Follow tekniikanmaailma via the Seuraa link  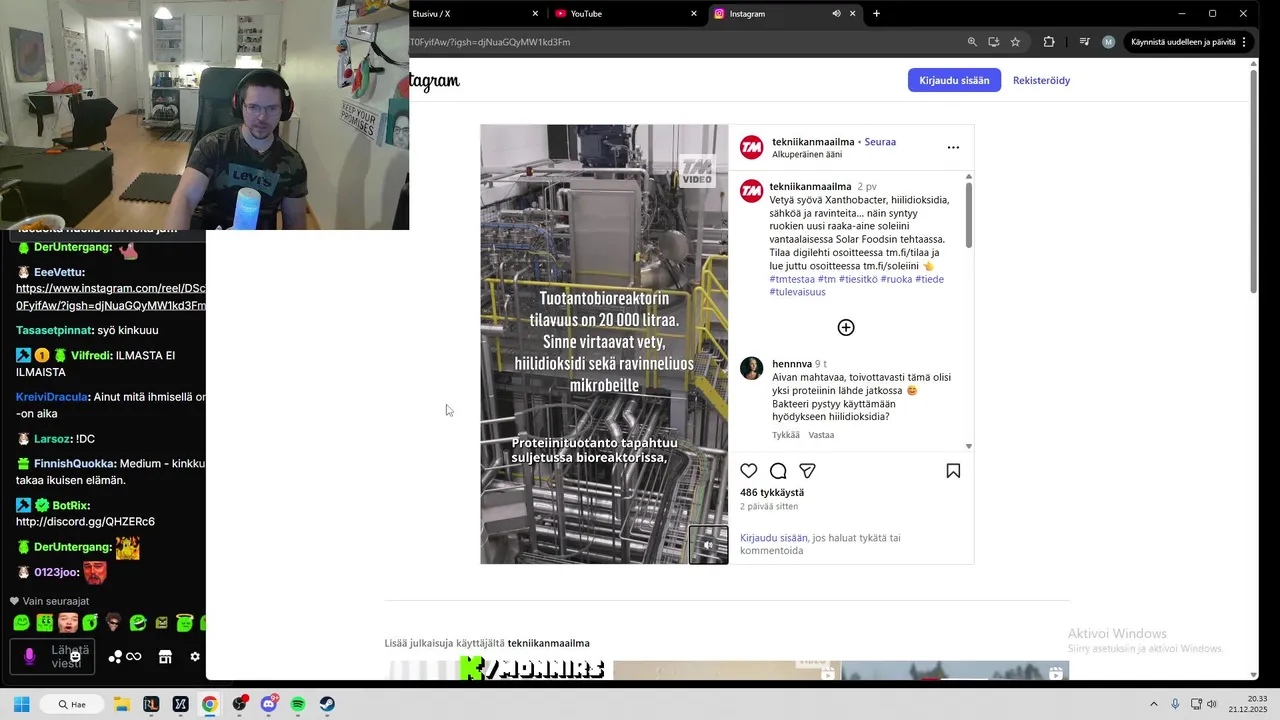point(880,142)
